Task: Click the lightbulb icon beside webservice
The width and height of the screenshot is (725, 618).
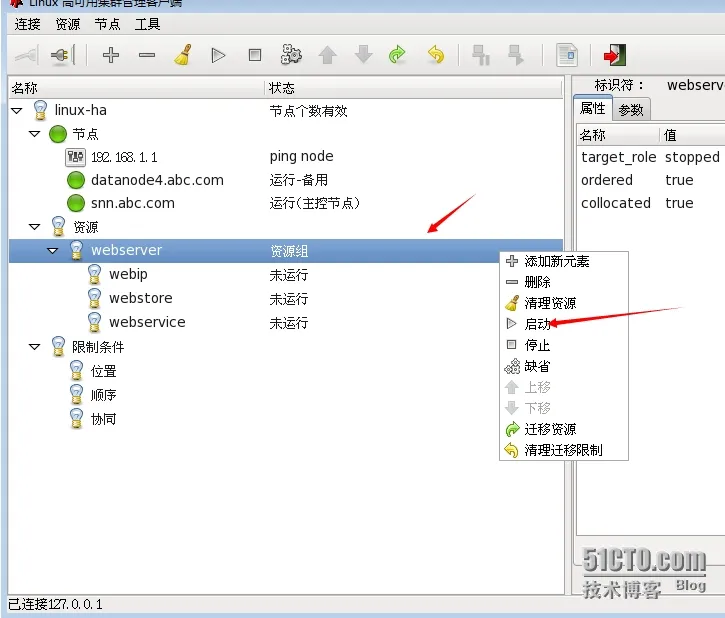Action: [x=94, y=322]
